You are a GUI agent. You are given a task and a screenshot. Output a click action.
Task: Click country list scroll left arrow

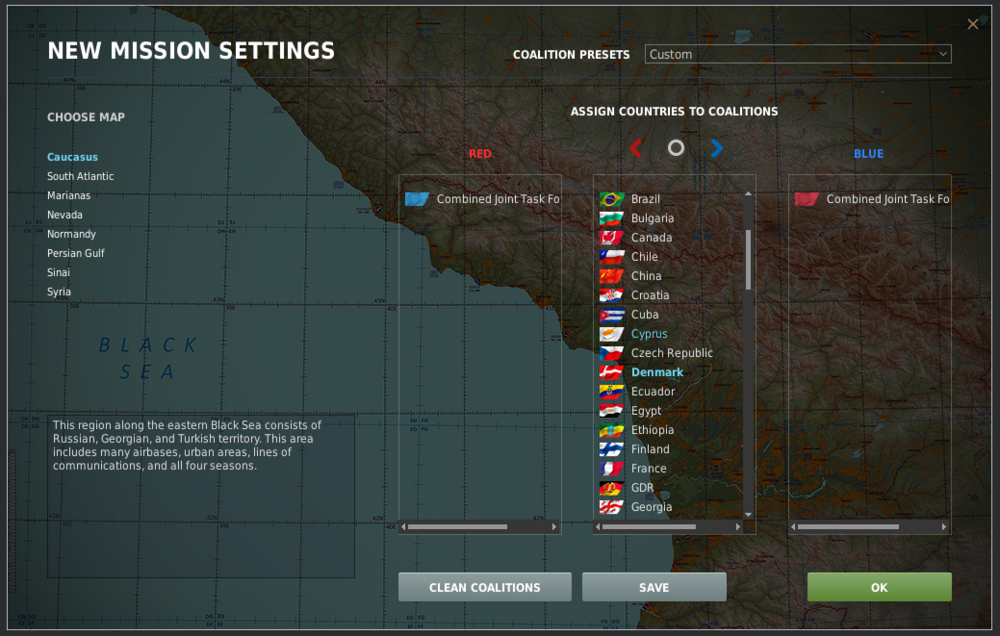(598, 527)
